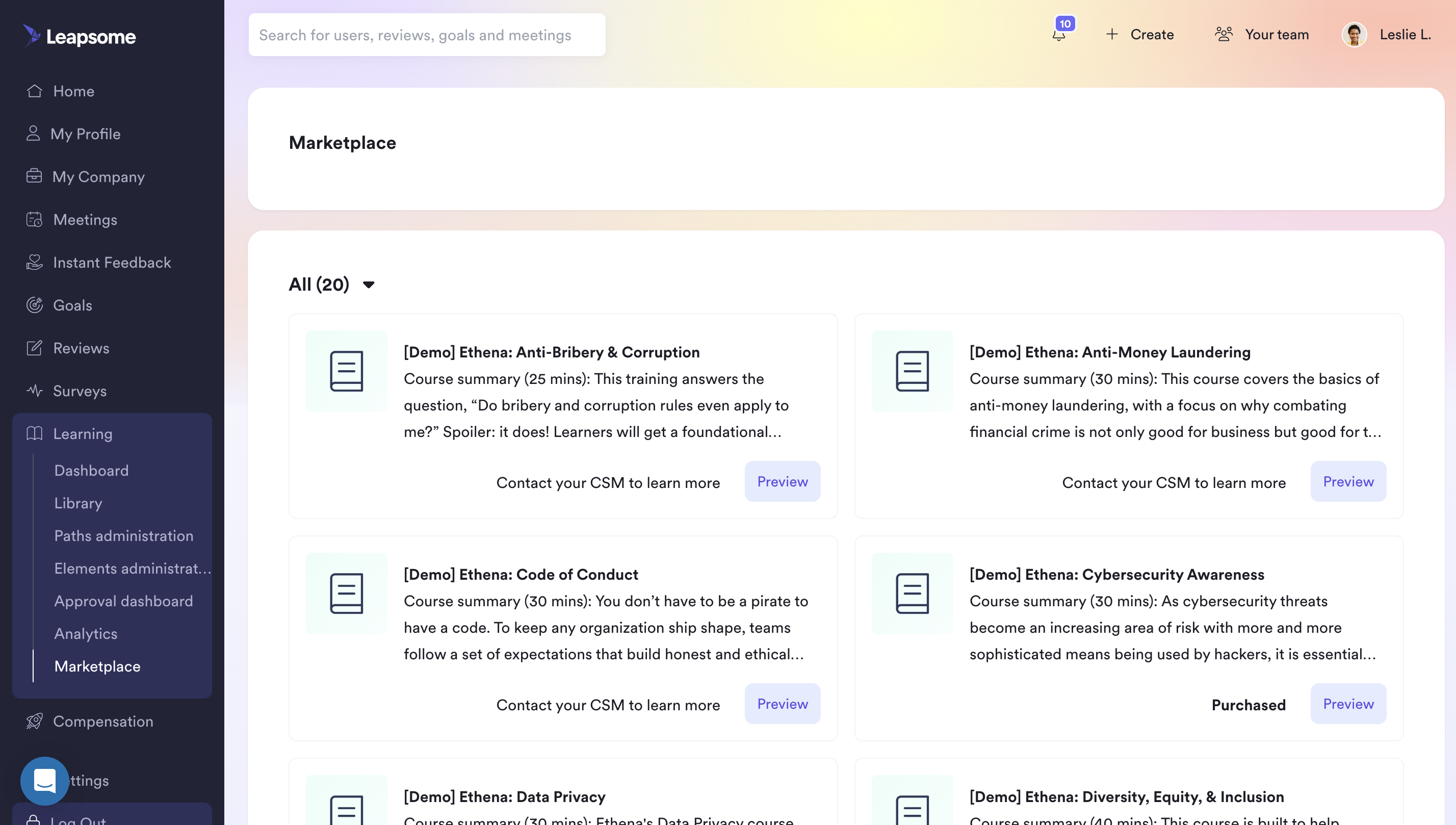Preview the Cybersecurity Awareness course
This screenshot has height=825, width=1456.
(1348, 704)
